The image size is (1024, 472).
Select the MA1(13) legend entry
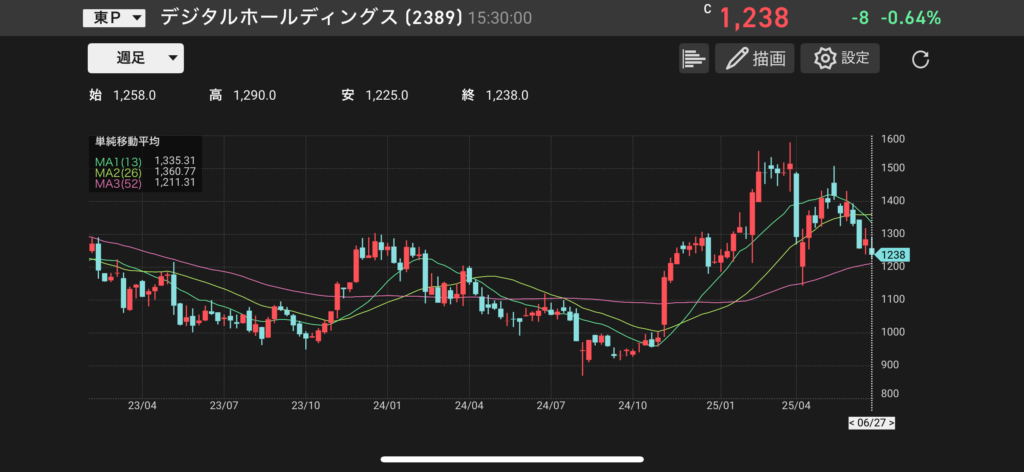pos(118,160)
